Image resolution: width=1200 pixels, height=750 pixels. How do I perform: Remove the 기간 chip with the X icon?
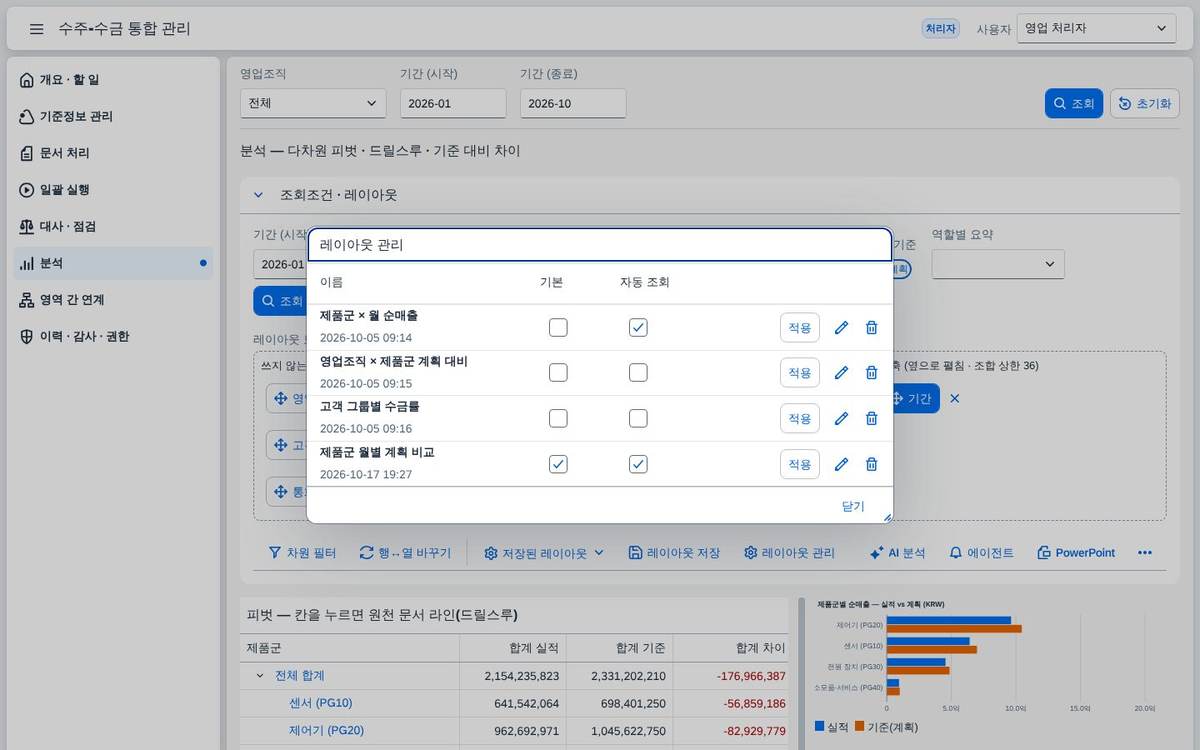coord(954,398)
